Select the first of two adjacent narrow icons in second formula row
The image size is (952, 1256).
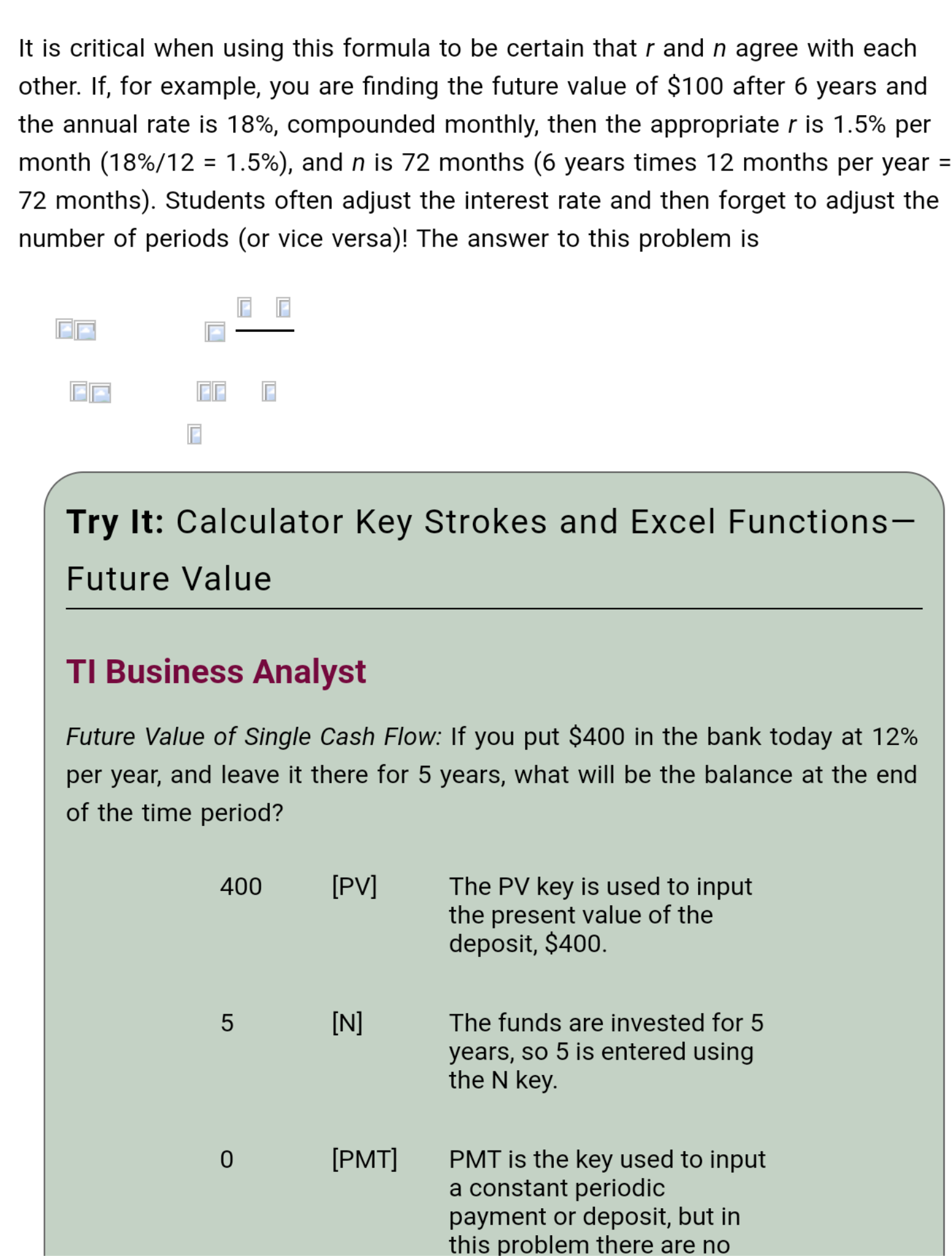[204, 391]
